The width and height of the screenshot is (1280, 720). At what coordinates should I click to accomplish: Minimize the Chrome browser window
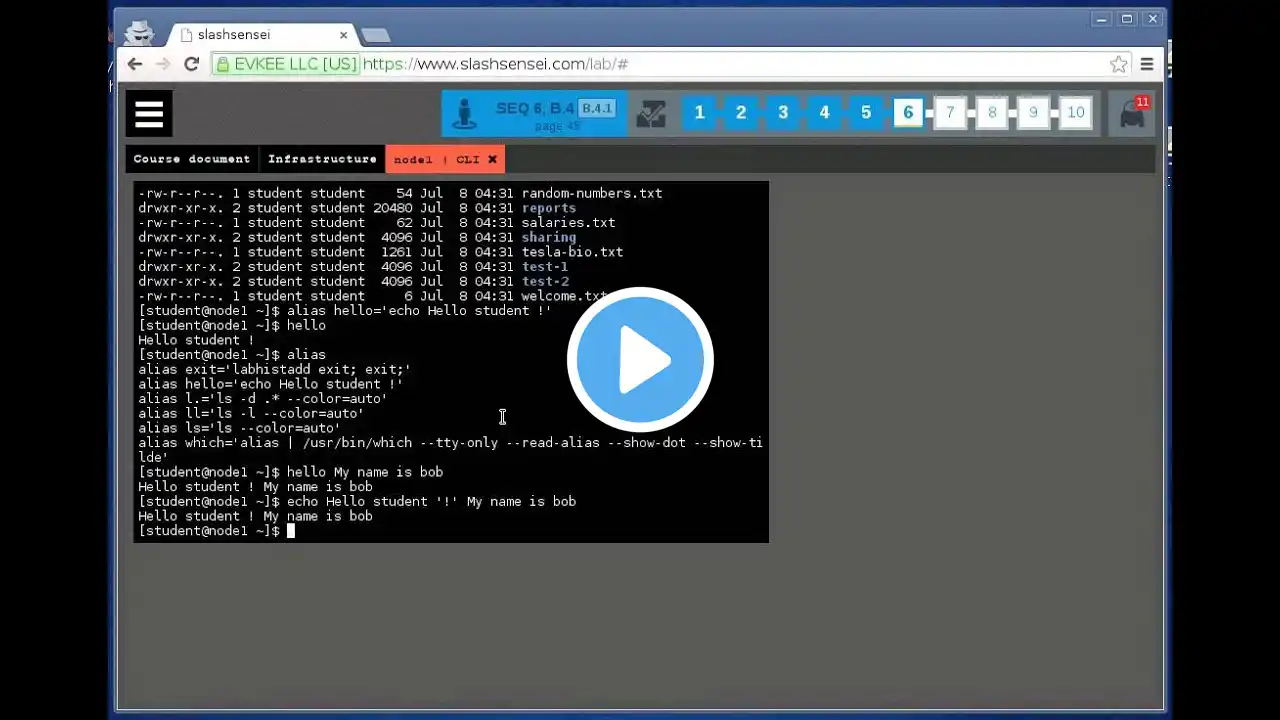(x=1101, y=19)
